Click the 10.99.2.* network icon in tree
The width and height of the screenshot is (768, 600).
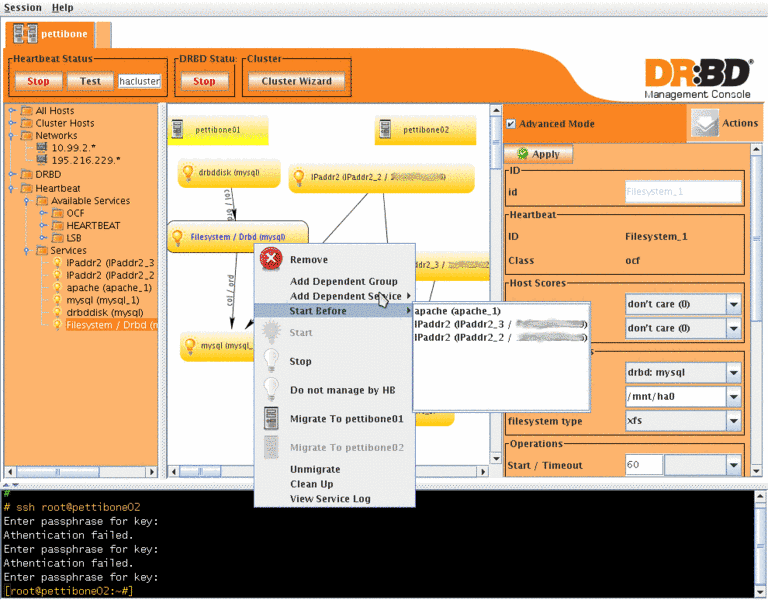pos(42,147)
